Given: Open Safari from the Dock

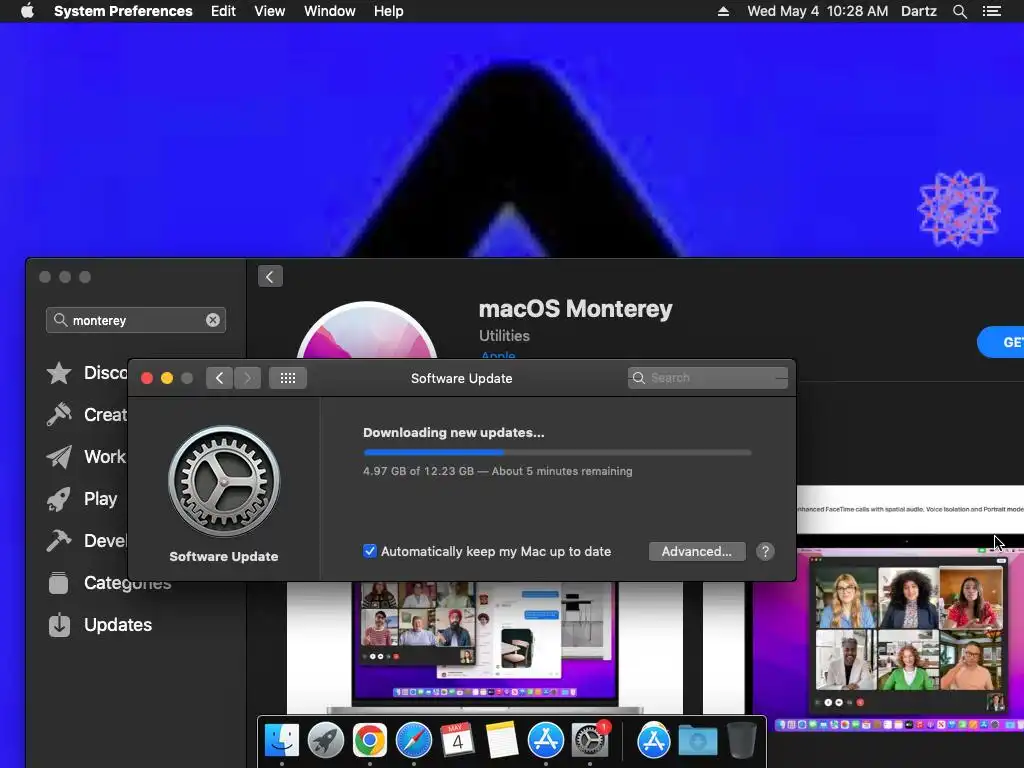Looking at the screenshot, I should (413, 741).
